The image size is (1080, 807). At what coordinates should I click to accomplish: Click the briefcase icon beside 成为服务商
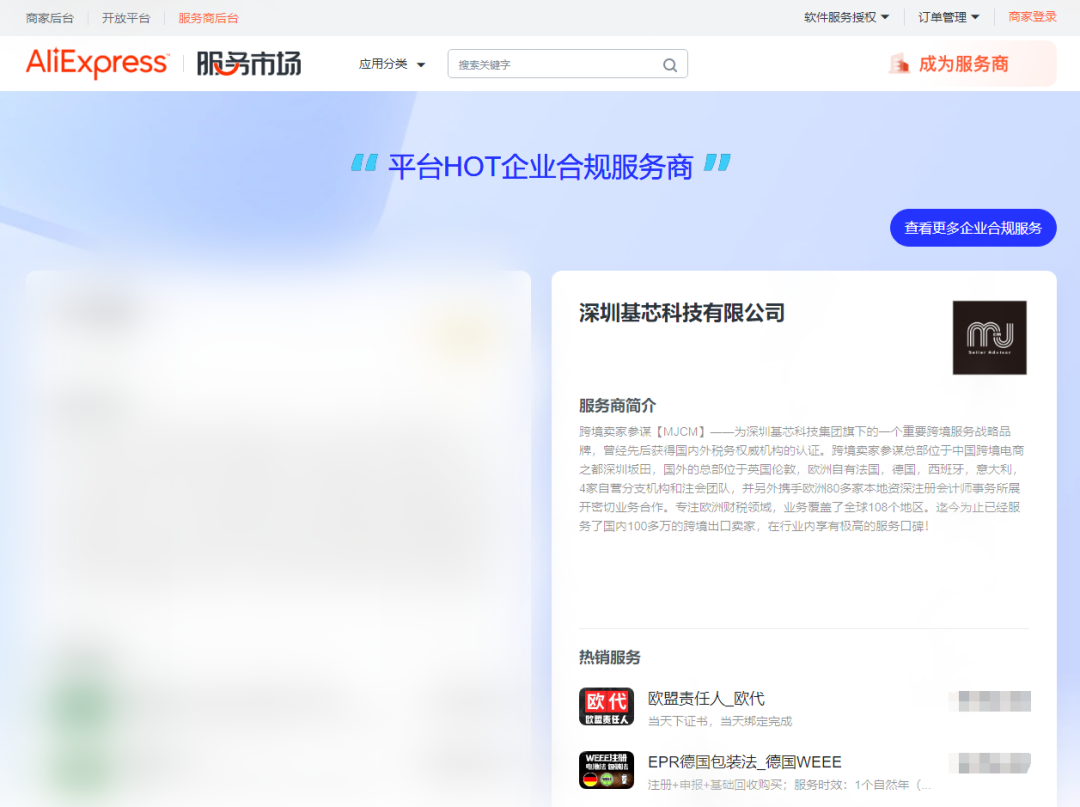coord(900,63)
